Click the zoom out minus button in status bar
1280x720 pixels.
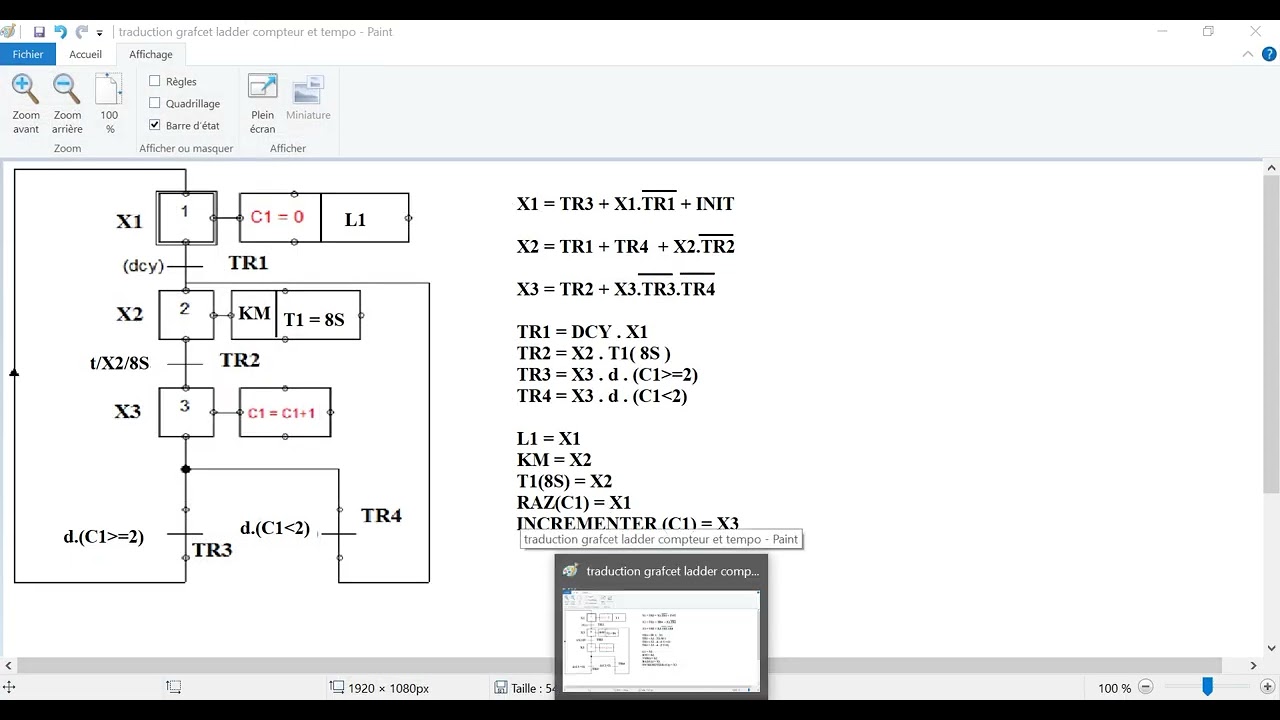1146,687
